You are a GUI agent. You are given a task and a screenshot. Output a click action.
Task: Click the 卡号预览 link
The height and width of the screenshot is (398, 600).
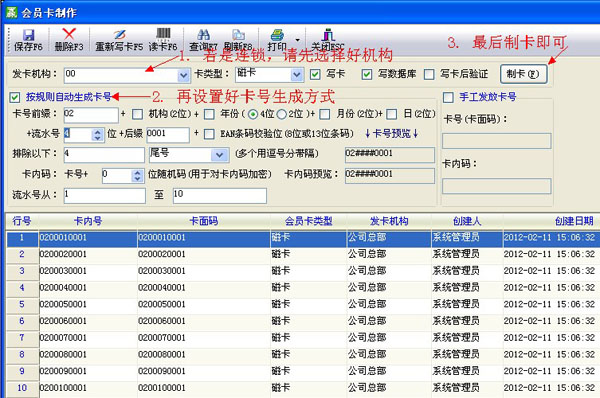(391, 134)
